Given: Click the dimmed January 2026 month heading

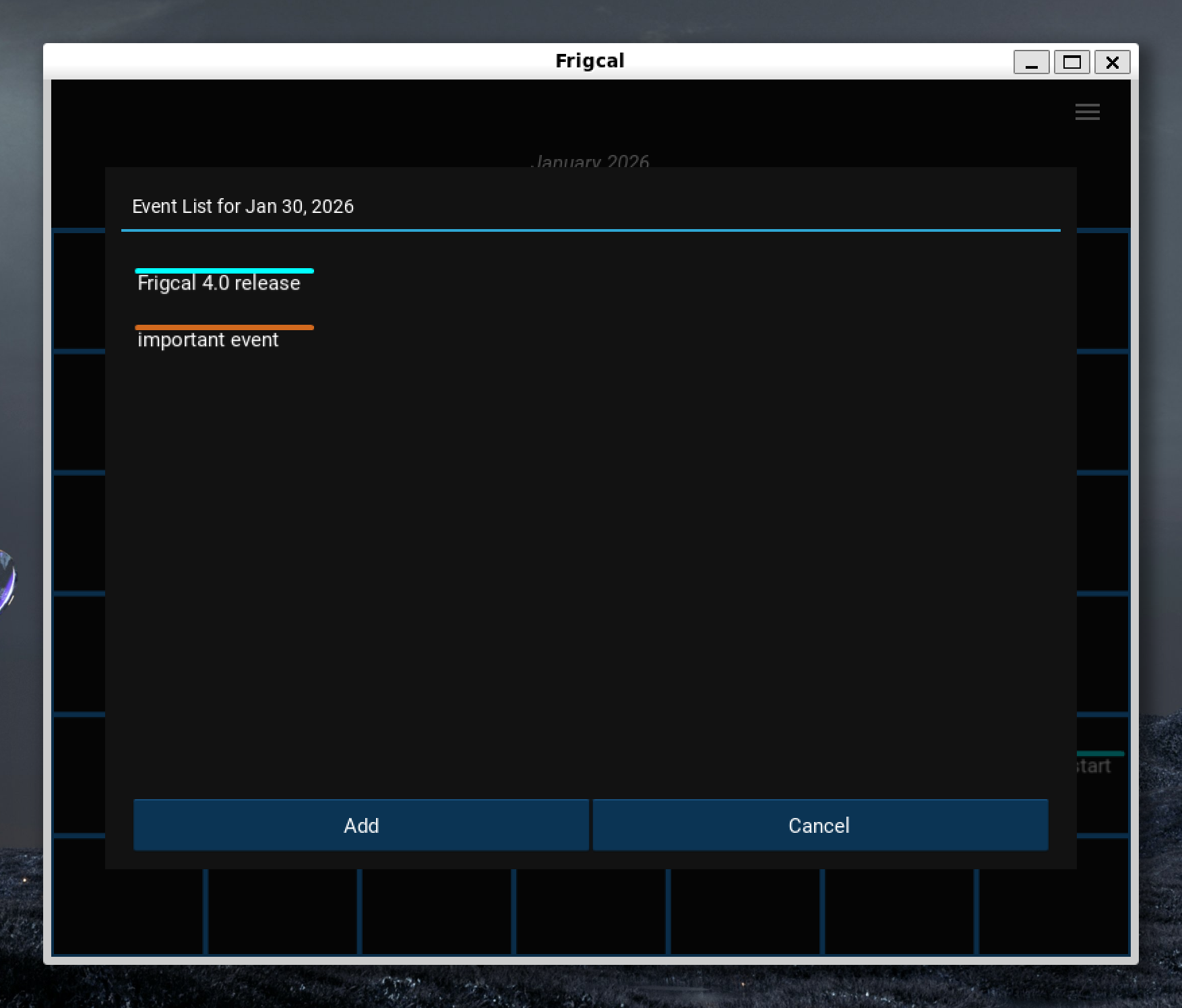Looking at the screenshot, I should pos(590,160).
